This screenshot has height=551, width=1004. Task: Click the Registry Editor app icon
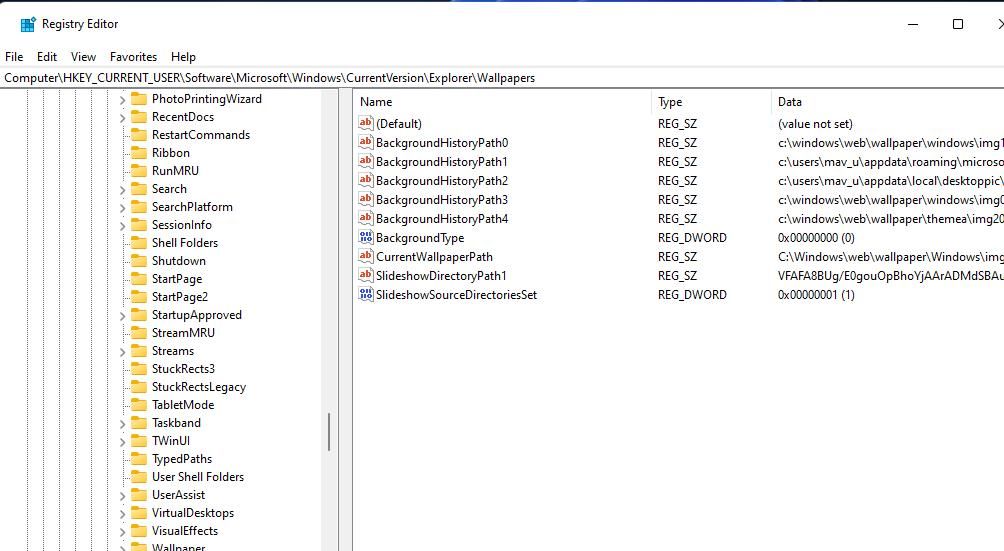(x=28, y=24)
